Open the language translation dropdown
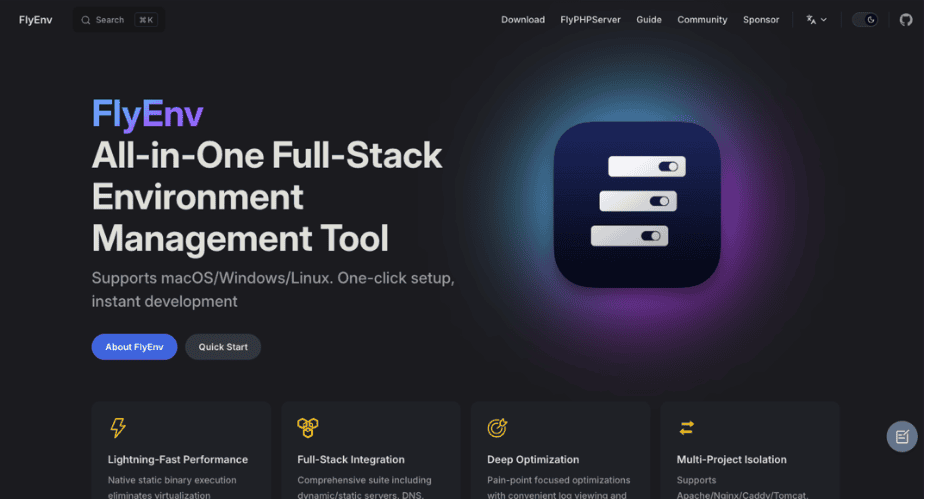Screen dimensions: 925x499 [816, 20]
